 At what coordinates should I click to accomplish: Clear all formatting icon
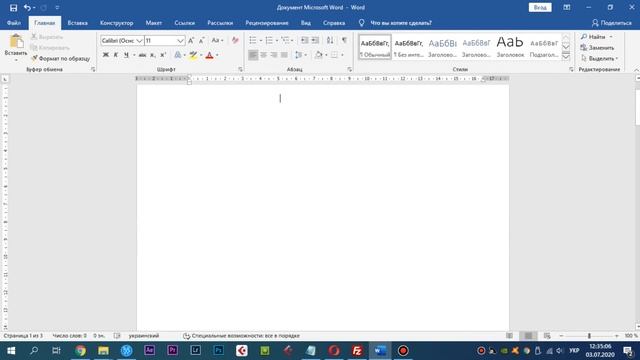point(235,40)
